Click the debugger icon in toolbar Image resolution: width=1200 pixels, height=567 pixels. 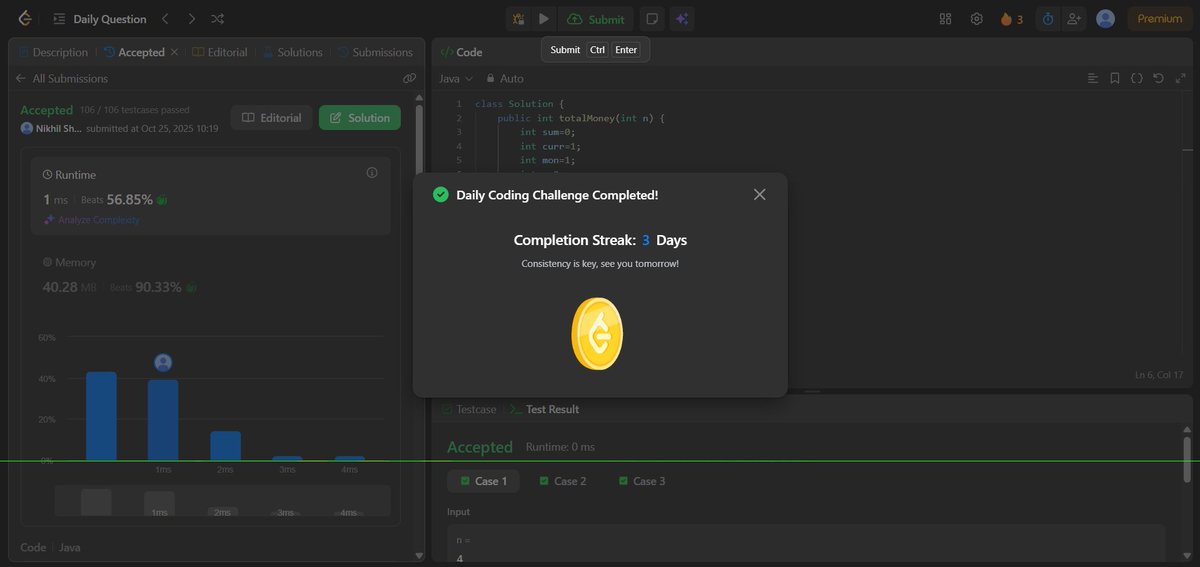click(518, 19)
